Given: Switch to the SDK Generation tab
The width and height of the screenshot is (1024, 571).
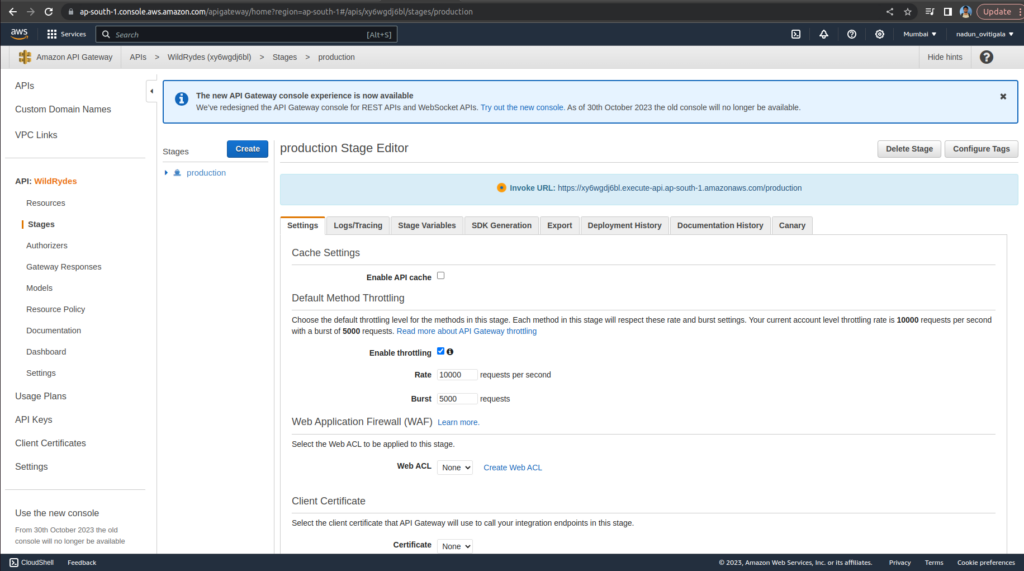Looking at the screenshot, I should coord(502,225).
